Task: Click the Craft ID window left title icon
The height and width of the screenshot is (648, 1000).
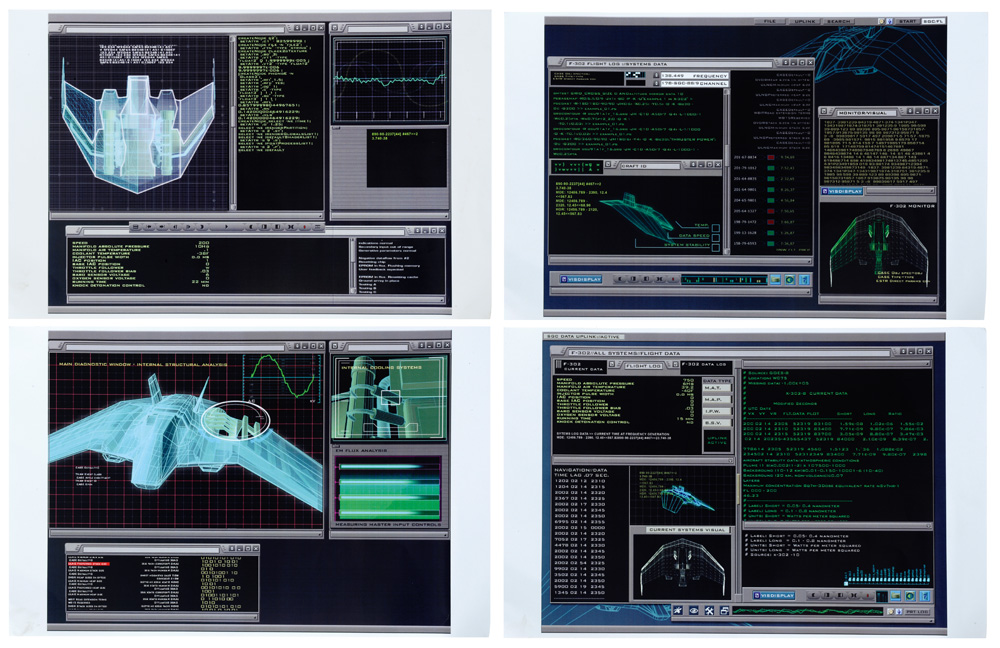Action: tap(610, 165)
